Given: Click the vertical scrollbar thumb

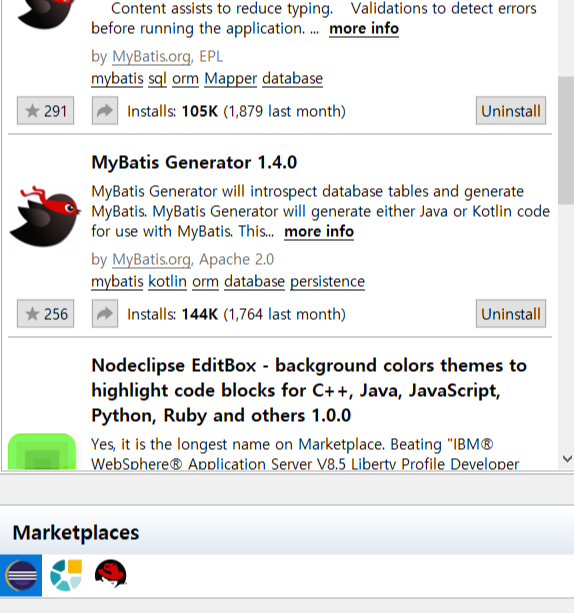Looking at the screenshot, I should [566, 140].
